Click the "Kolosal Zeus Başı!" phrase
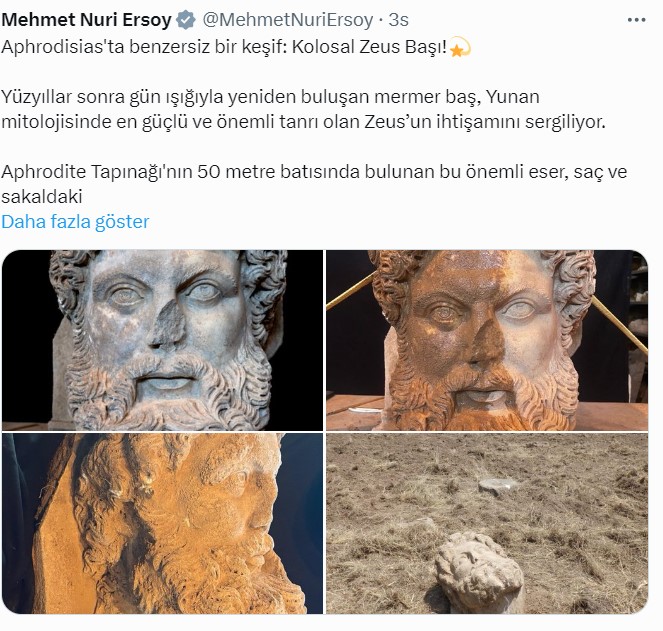The width and height of the screenshot is (663, 631). (369, 47)
